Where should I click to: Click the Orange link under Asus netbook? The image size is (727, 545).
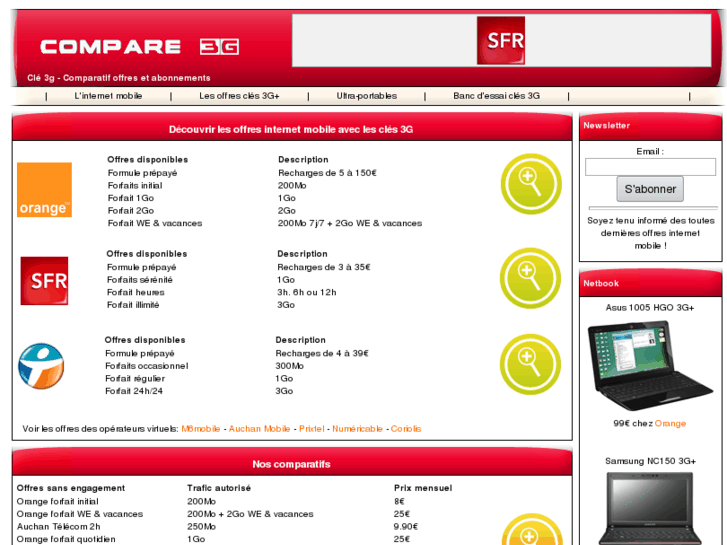pyautogui.click(x=670, y=423)
